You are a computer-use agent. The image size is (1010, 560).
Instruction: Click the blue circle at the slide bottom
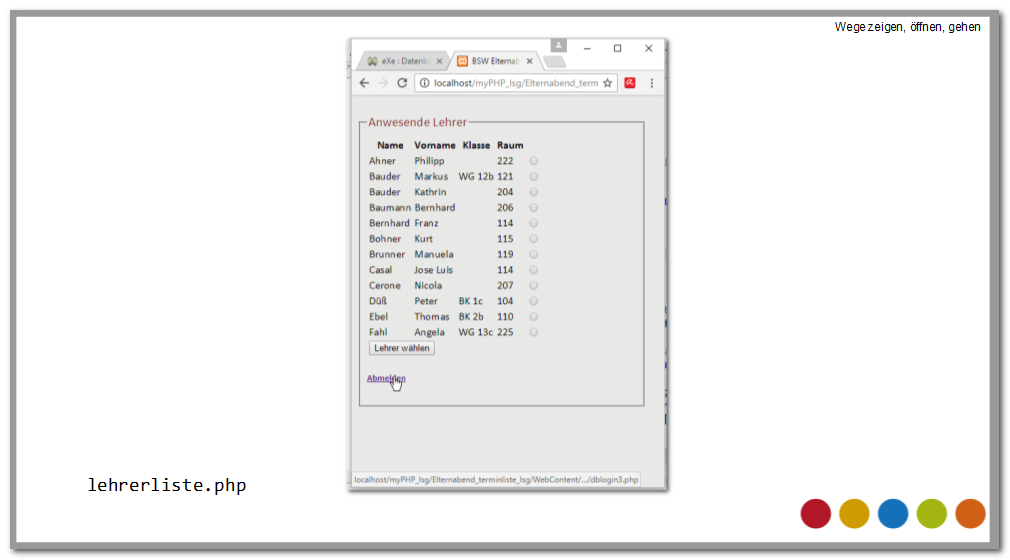pyautogui.click(x=893, y=513)
